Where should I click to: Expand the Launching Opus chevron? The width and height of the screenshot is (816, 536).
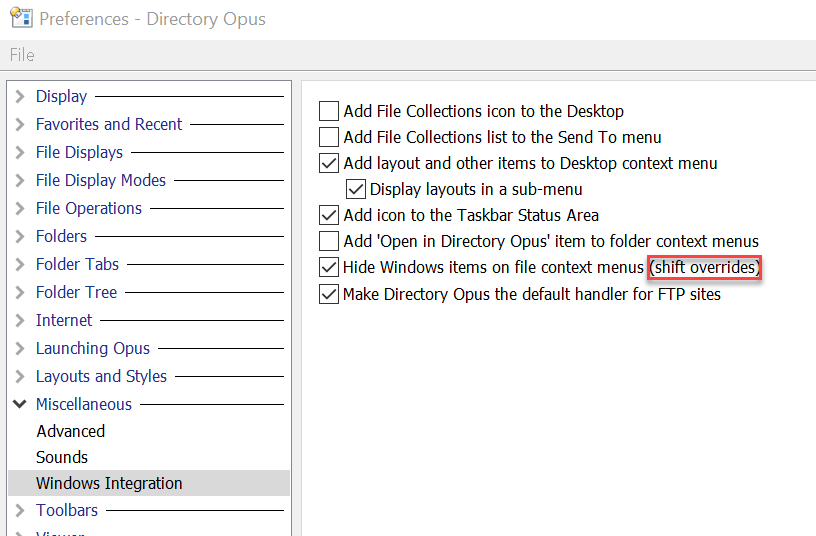20,348
